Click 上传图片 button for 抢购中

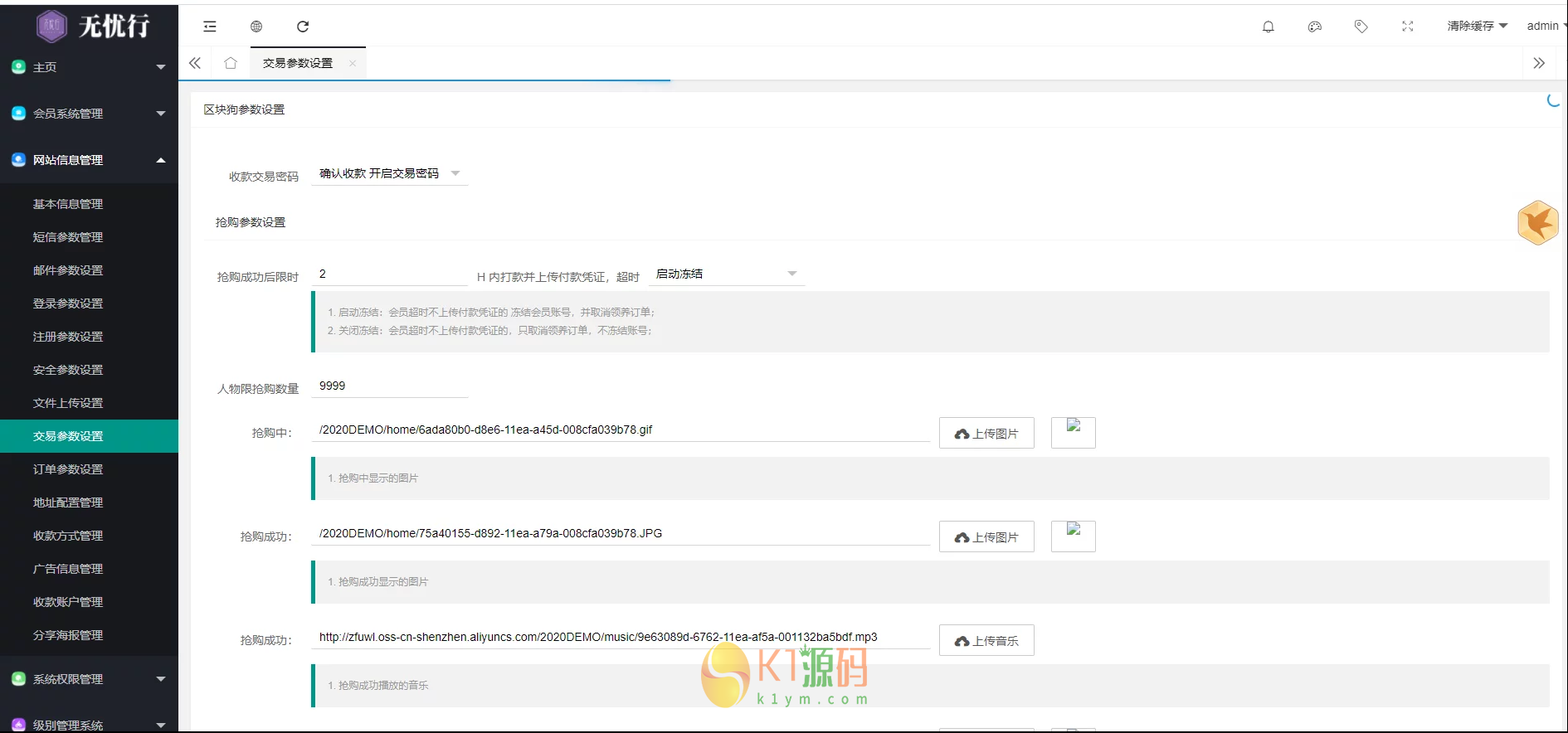click(986, 433)
